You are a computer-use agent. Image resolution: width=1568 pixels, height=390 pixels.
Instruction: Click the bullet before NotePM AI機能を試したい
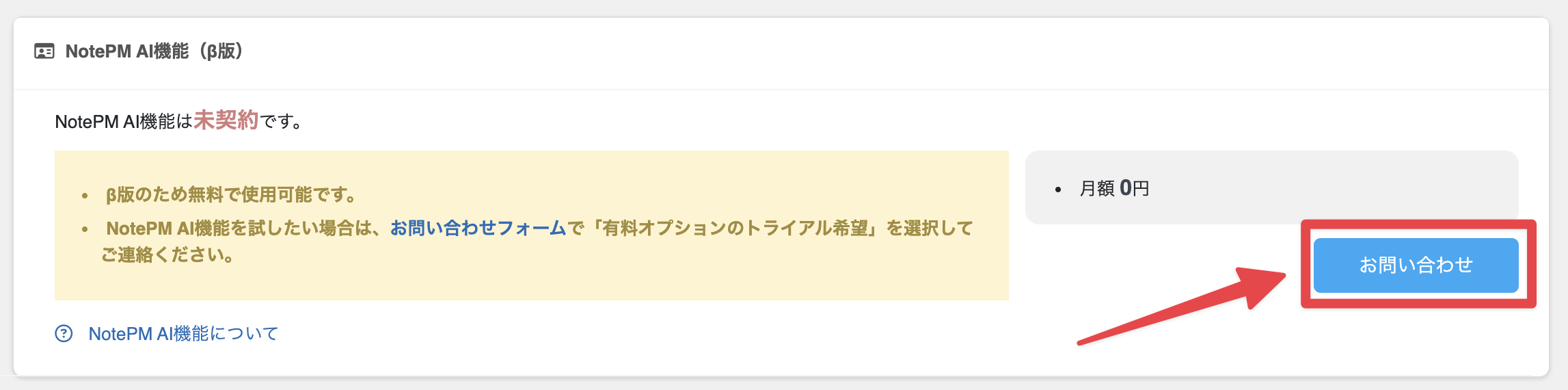pos(85,229)
